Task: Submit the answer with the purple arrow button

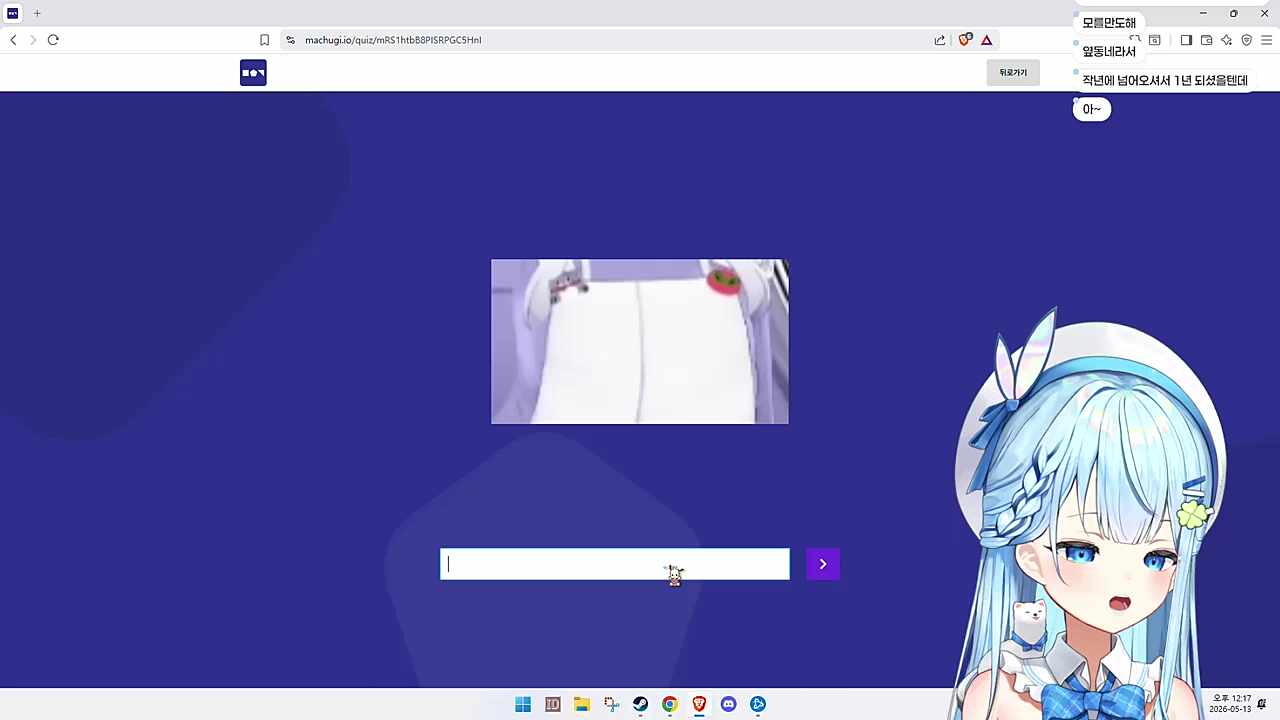Action: pyautogui.click(x=823, y=564)
